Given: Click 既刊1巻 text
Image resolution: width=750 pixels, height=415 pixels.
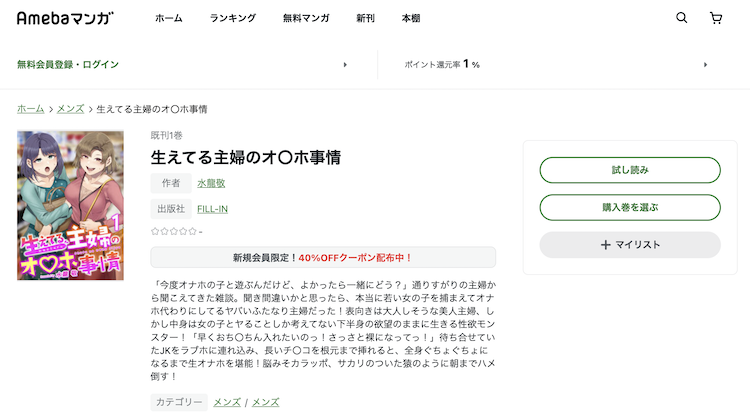Looking at the screenshot, I should [x=166, y=135].
